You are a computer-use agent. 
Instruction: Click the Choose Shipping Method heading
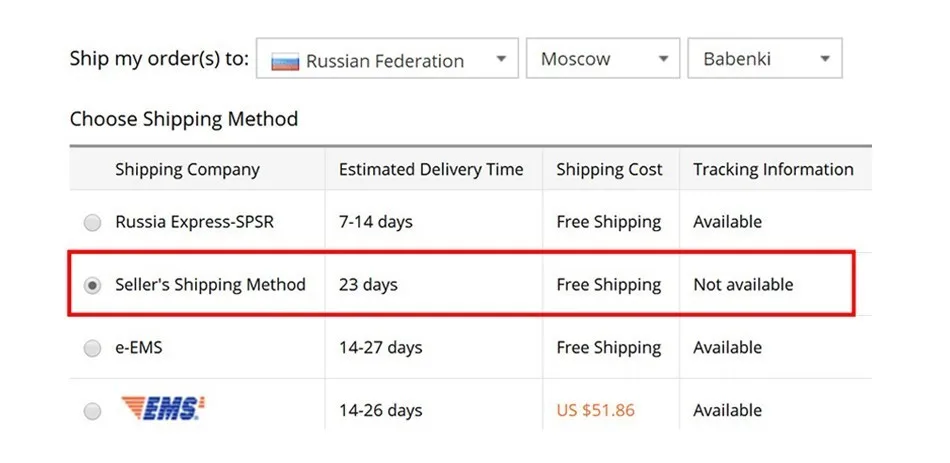coord(184,119)
